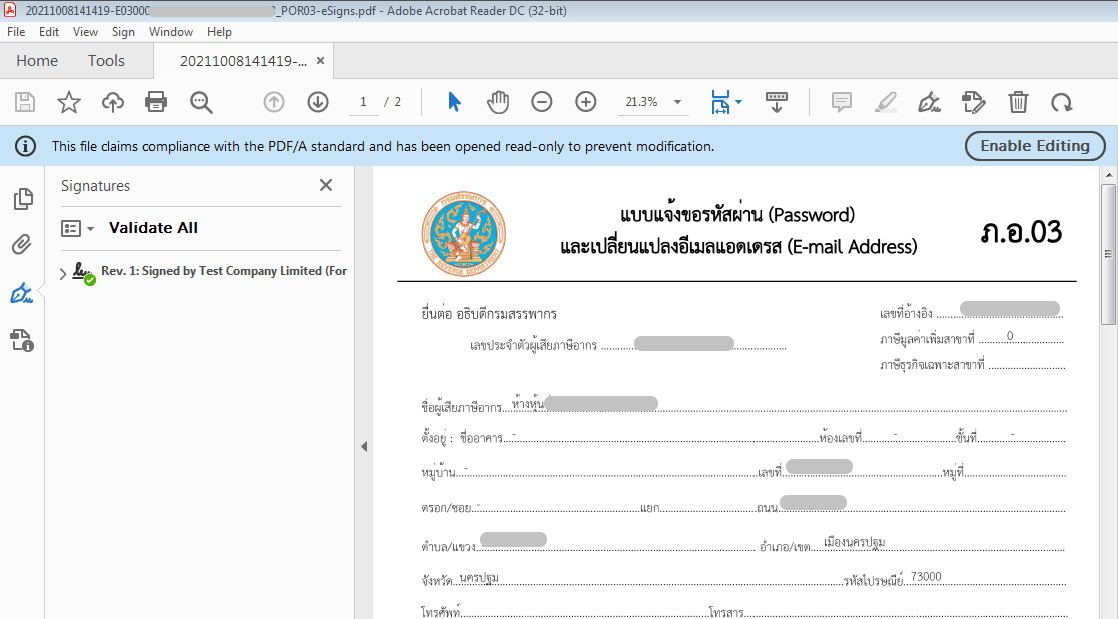Open the File menu
Screen dimensions: 1118x619
[16, 32]
